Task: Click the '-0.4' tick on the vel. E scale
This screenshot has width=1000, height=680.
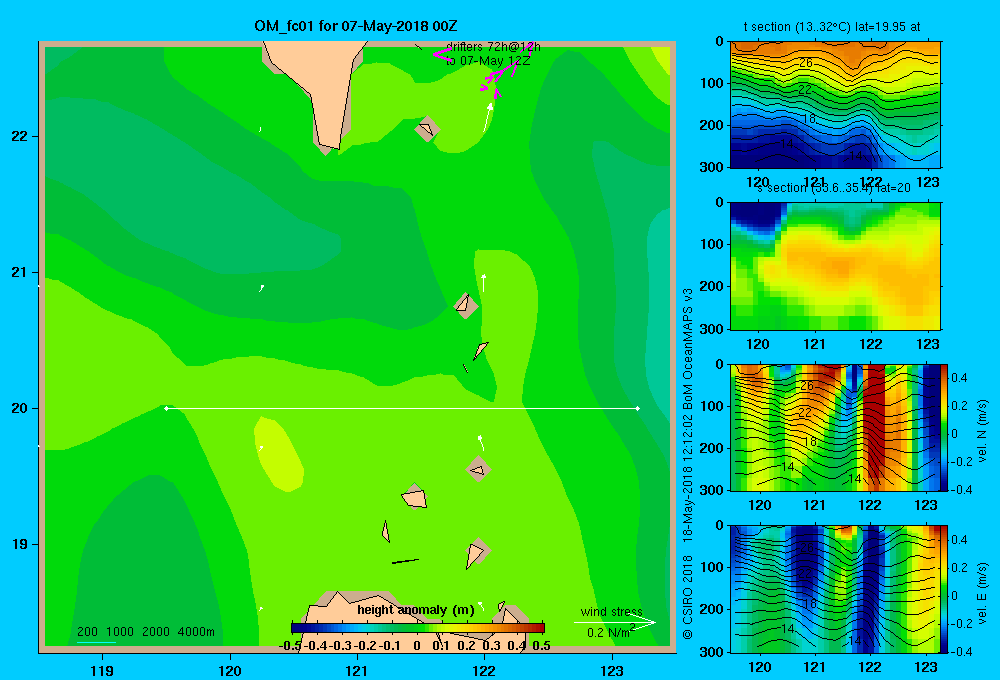Action: point(961,651)
